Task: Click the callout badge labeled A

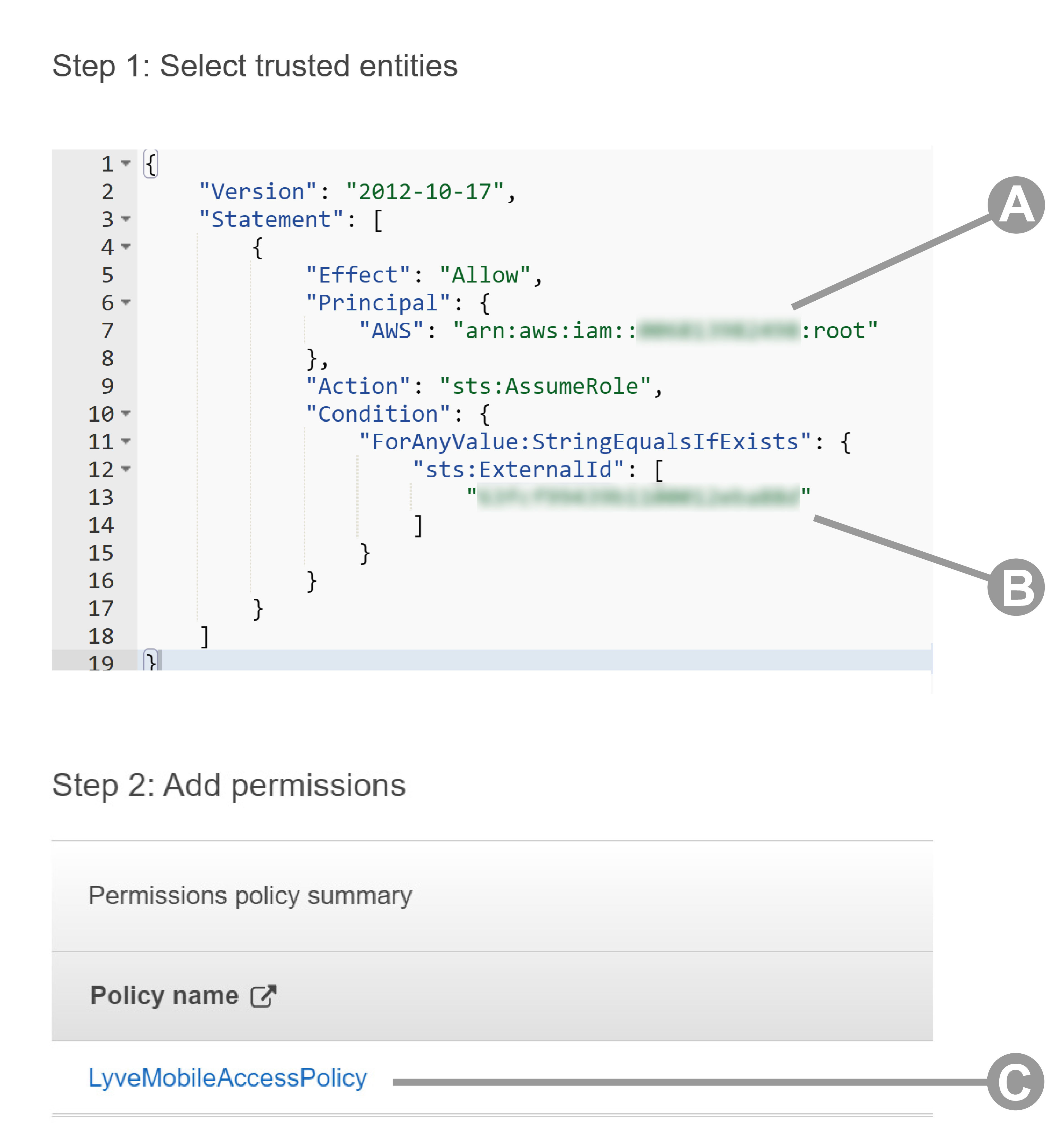Action: (x=1015, y=205)
